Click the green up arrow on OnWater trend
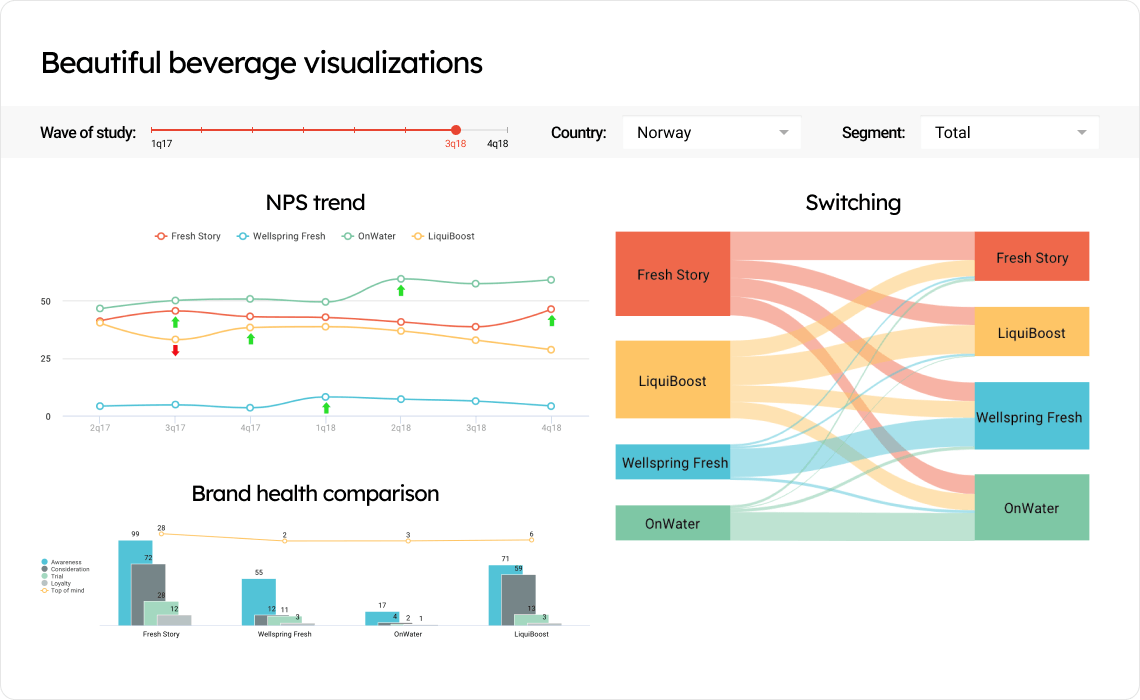 tap(401, 290)
